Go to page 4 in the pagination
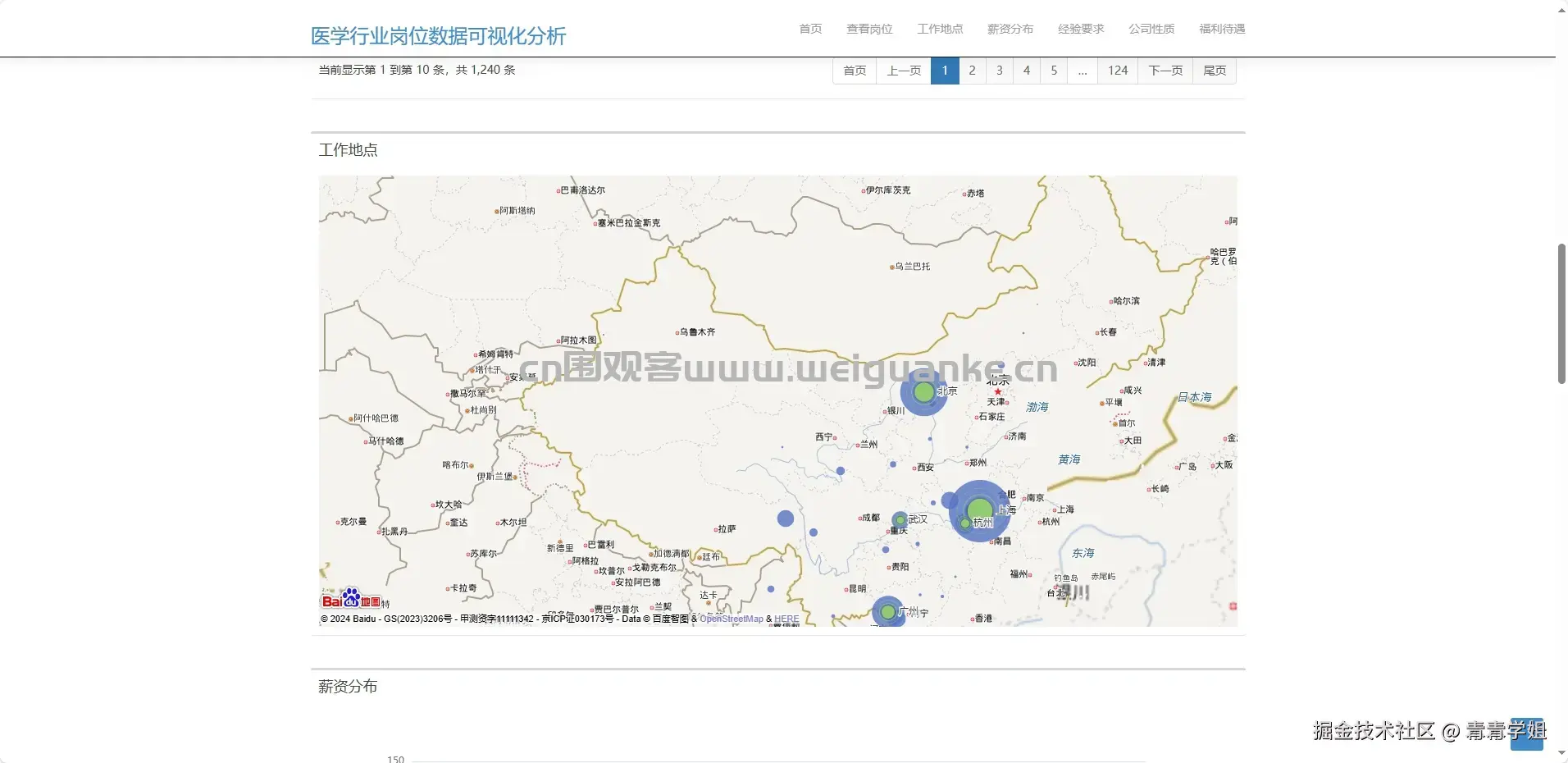Image resolution: width=1568 pixels, height=763 pixels. coord(1027,71)
